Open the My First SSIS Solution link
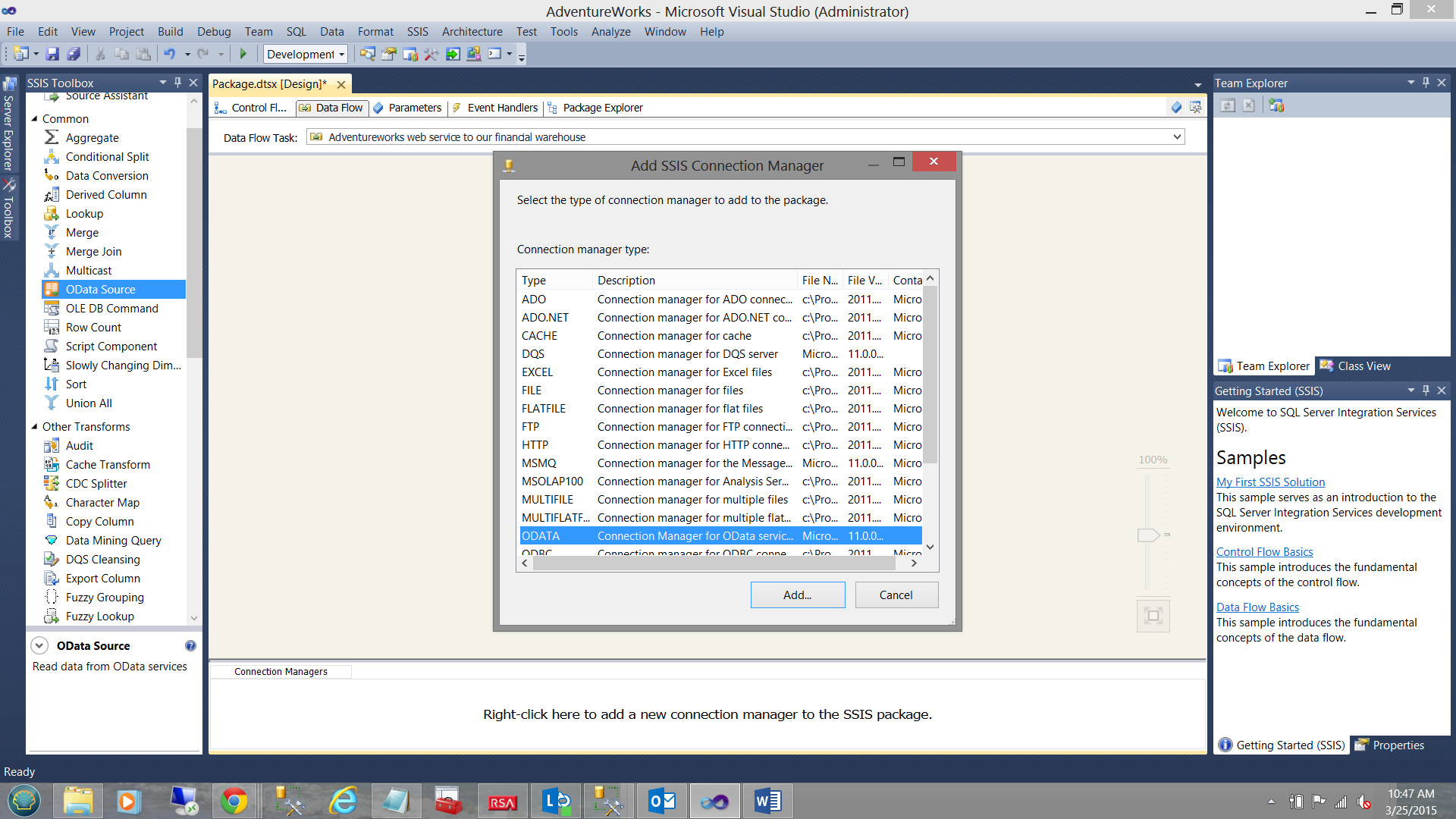 [x=1270, y=482]
